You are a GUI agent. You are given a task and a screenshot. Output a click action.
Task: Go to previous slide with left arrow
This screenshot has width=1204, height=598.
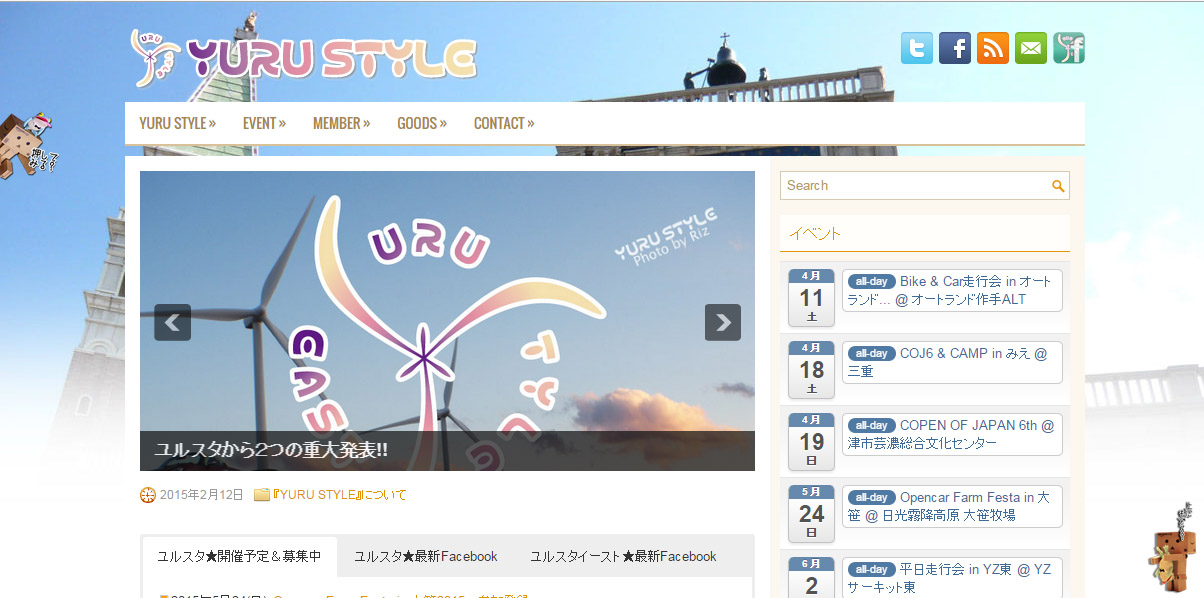pyautogui.click(x=172, y=322)
